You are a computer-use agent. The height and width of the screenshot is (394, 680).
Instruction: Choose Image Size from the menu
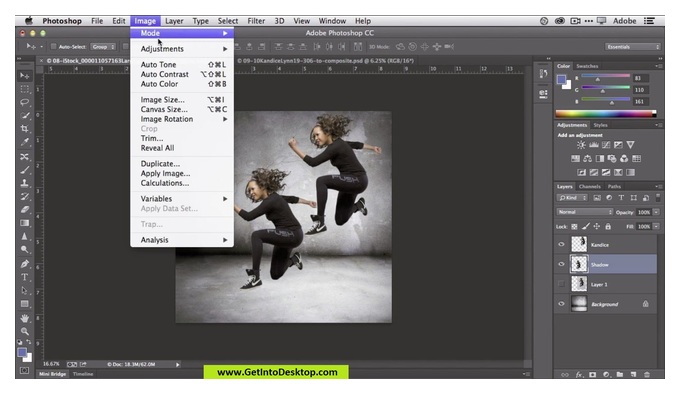(182, 100)
